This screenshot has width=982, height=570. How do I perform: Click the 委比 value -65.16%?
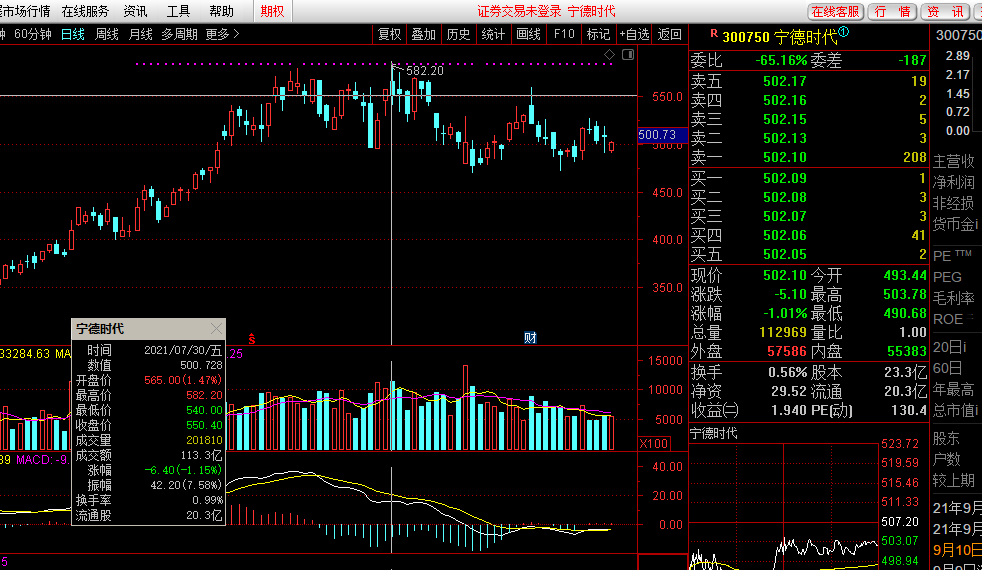point(781,61)
